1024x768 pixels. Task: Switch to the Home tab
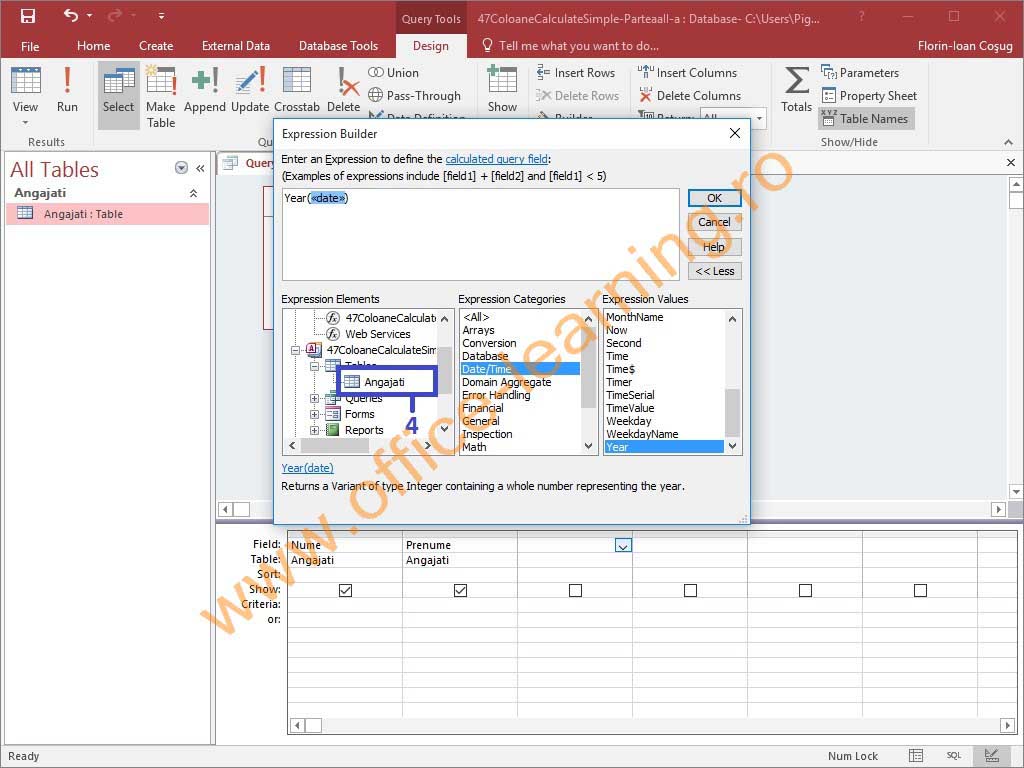coord(93,46)
